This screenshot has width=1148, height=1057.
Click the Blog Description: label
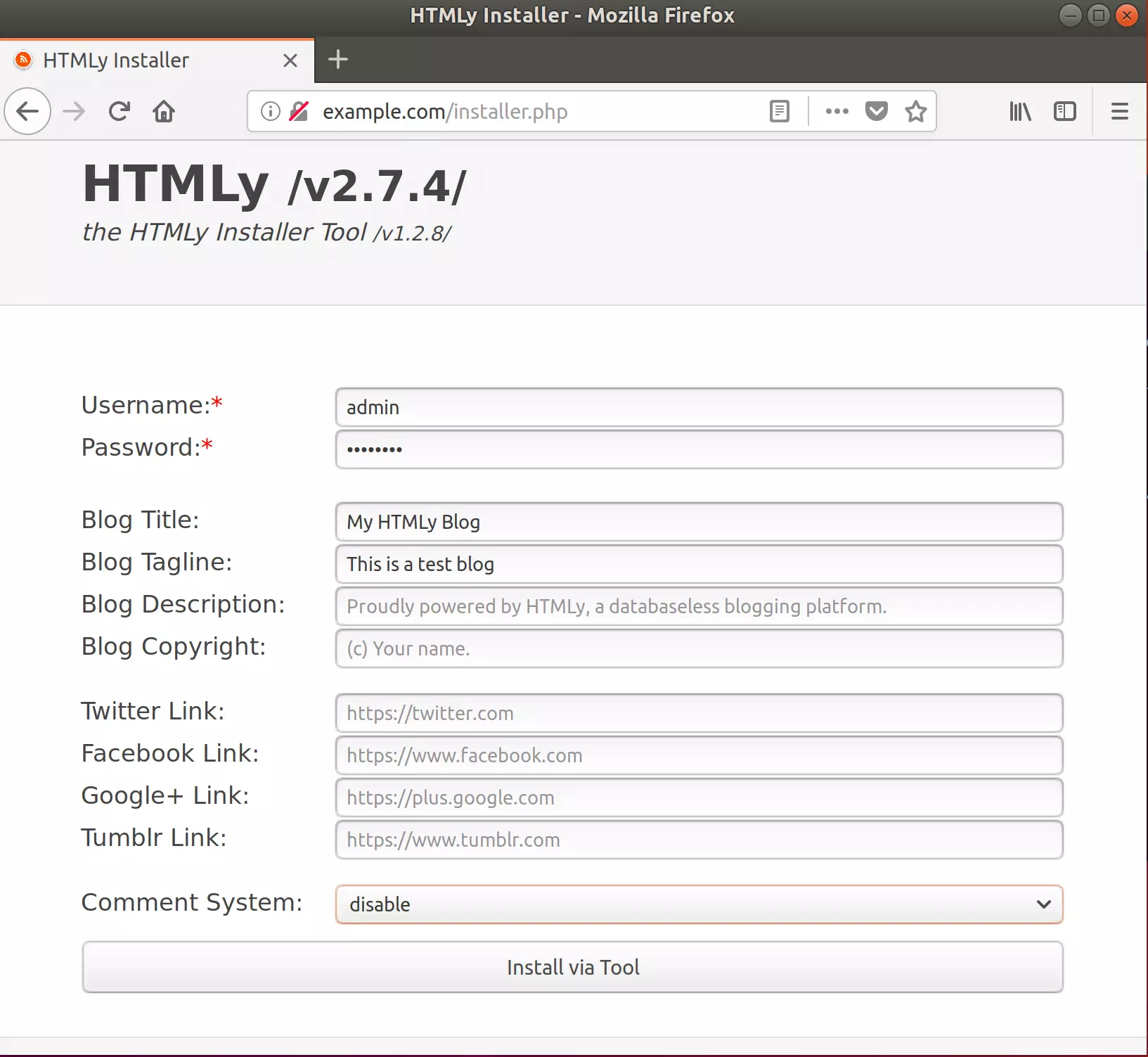tap(183, 604)
